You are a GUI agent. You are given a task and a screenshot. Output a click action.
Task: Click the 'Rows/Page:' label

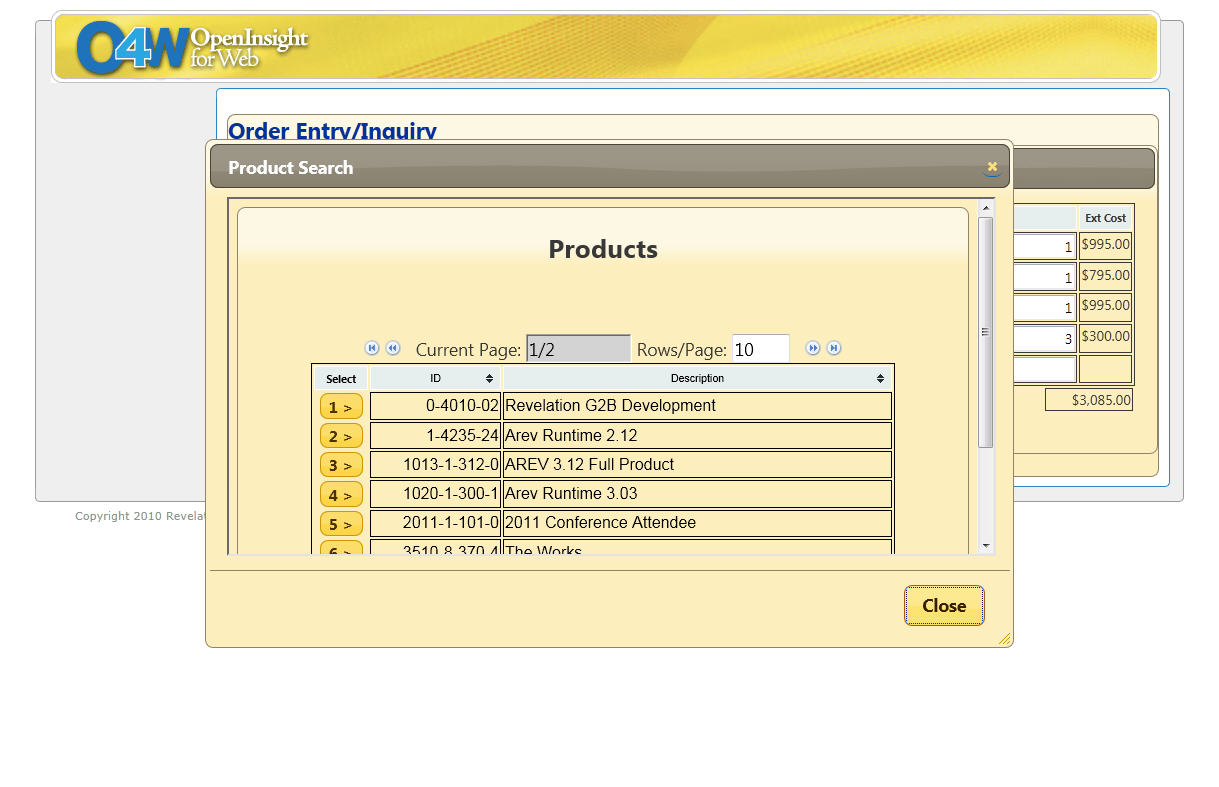point(682,349)
